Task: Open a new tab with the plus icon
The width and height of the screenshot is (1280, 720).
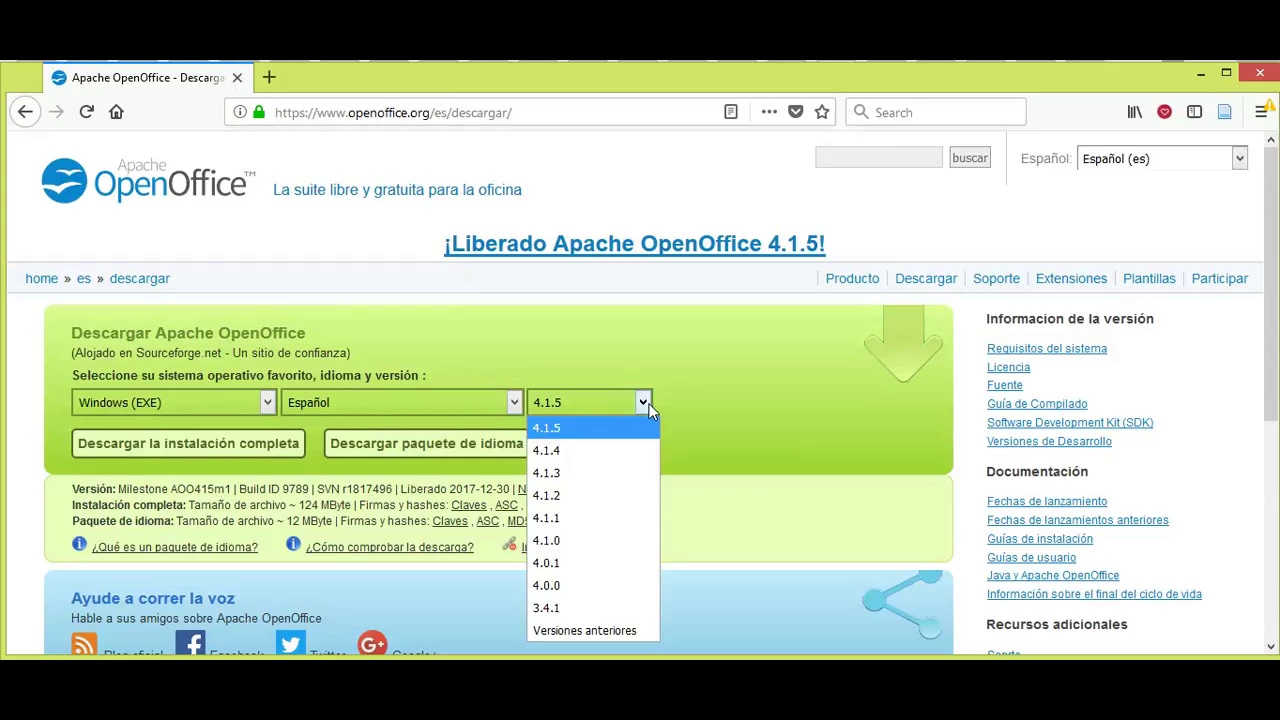Action: click(269, 77)
